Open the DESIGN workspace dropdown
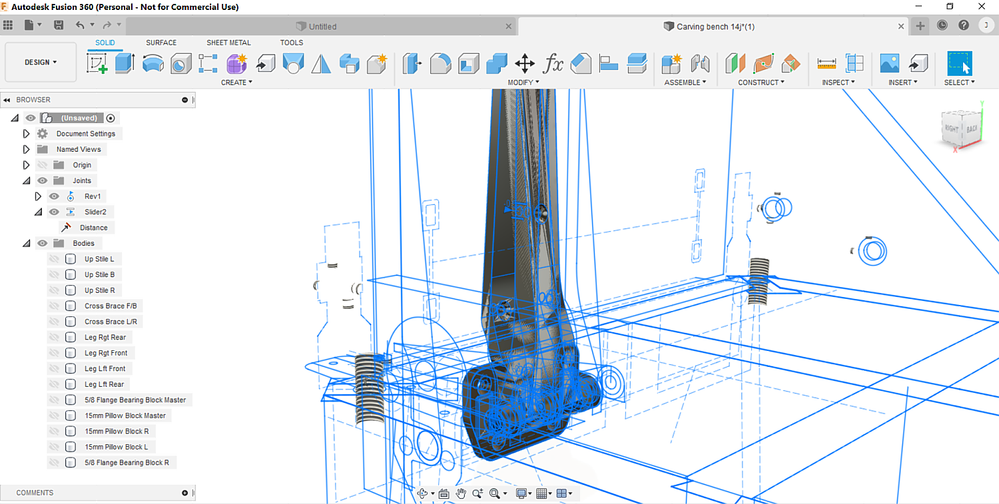The width and height of the screenshot is (999, 504). pos(40,62)
